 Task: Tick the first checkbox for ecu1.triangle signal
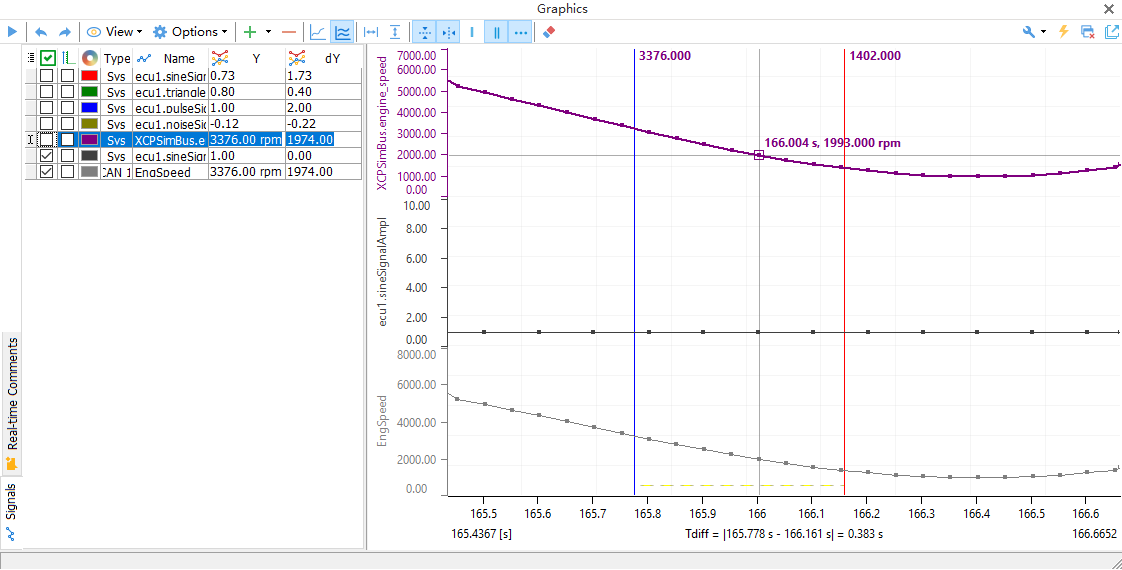click(x=46, y=92)
